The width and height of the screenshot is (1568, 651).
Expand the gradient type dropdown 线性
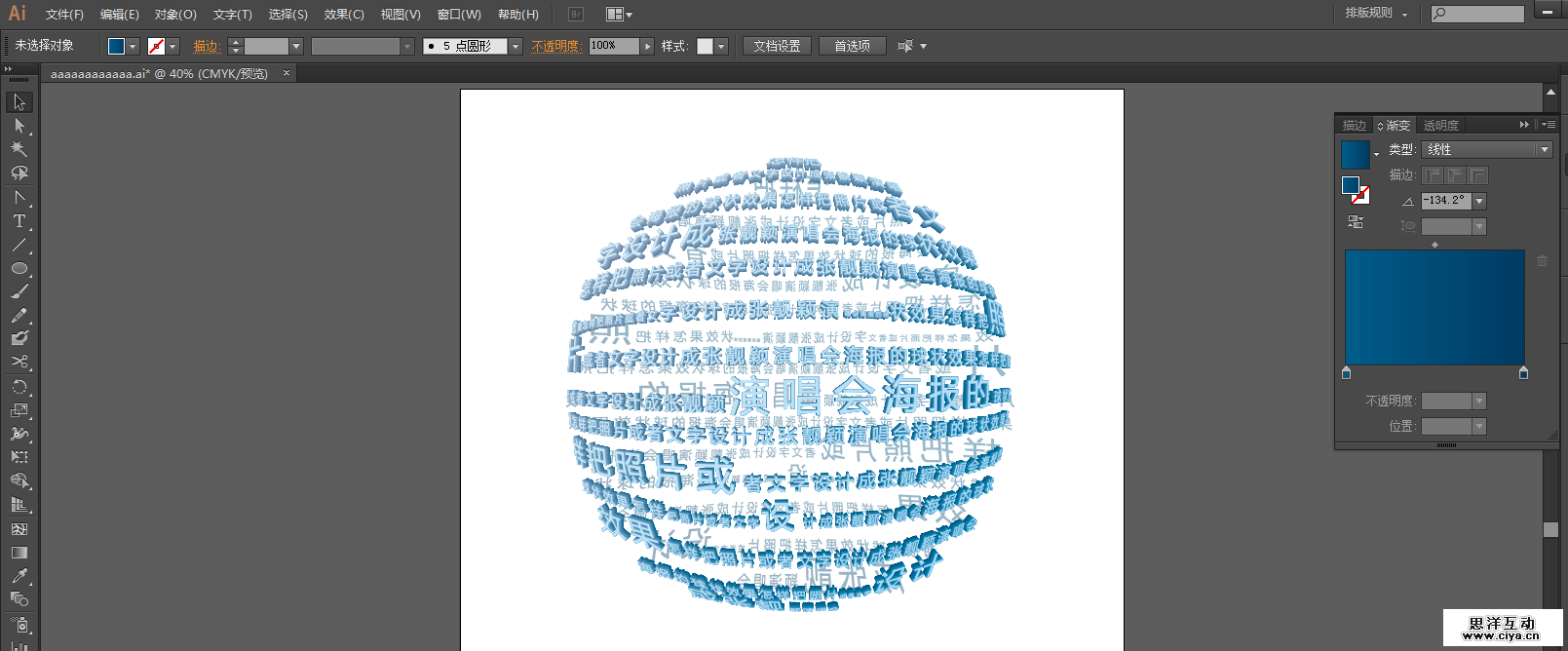pyautogui.click(x=1544, y=149)
